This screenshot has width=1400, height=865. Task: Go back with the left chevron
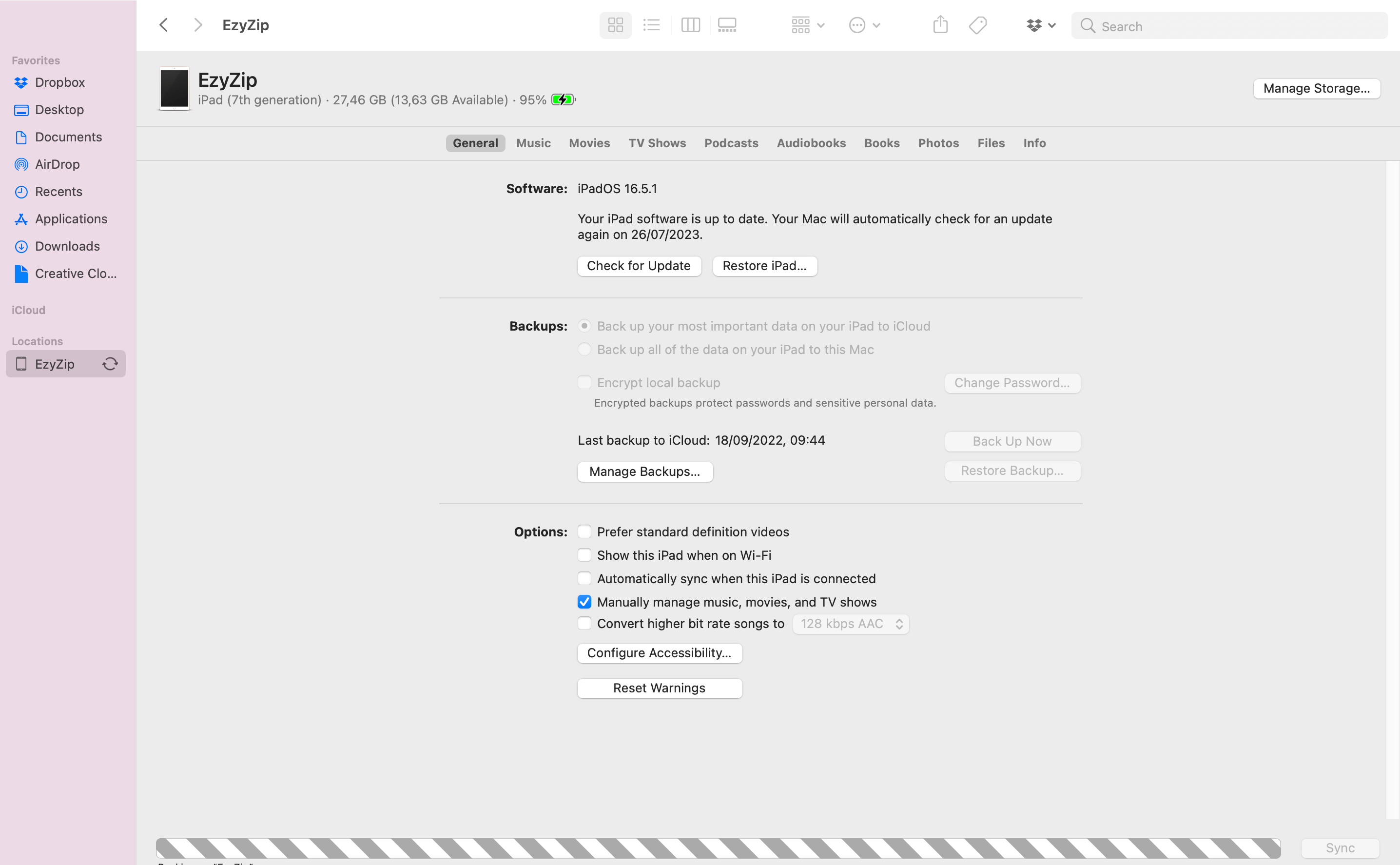[164, 25]
